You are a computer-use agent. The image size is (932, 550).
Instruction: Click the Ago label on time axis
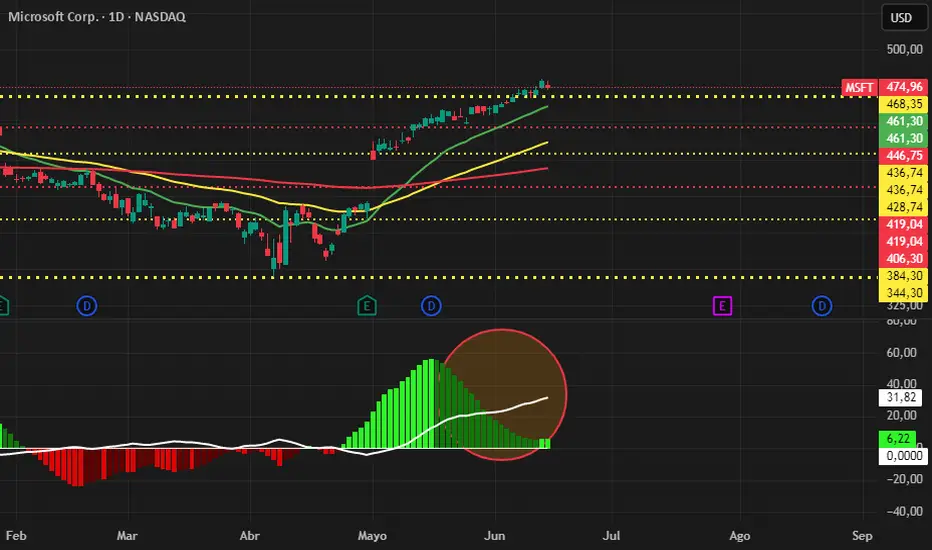pyautogui.click(x=739, y=536)
